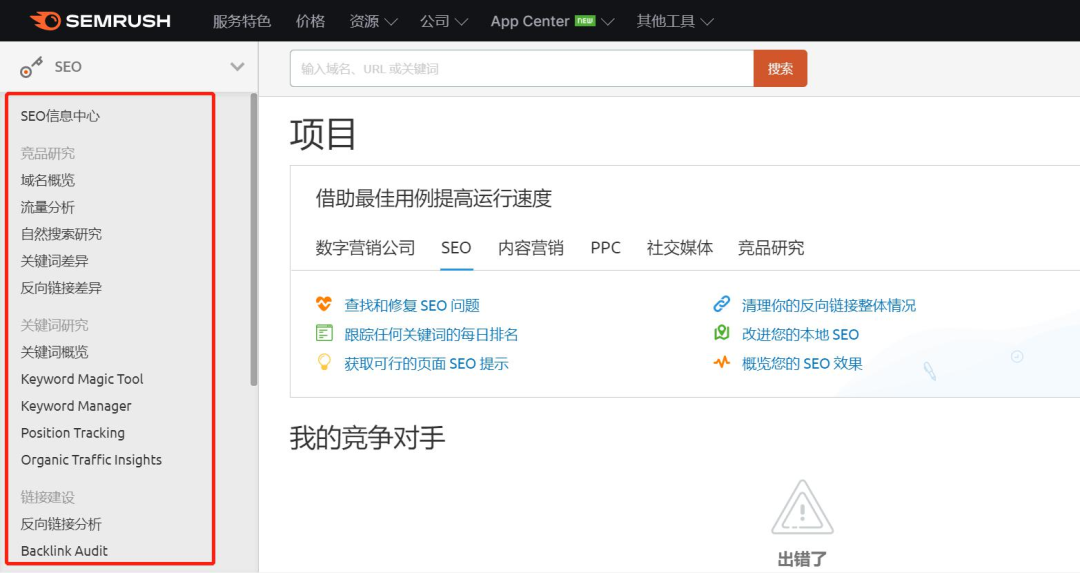Screen dimensions: 1080x573
Task: Expand the SEO sidebar dropdown chevron
Action: coord(237,67)
